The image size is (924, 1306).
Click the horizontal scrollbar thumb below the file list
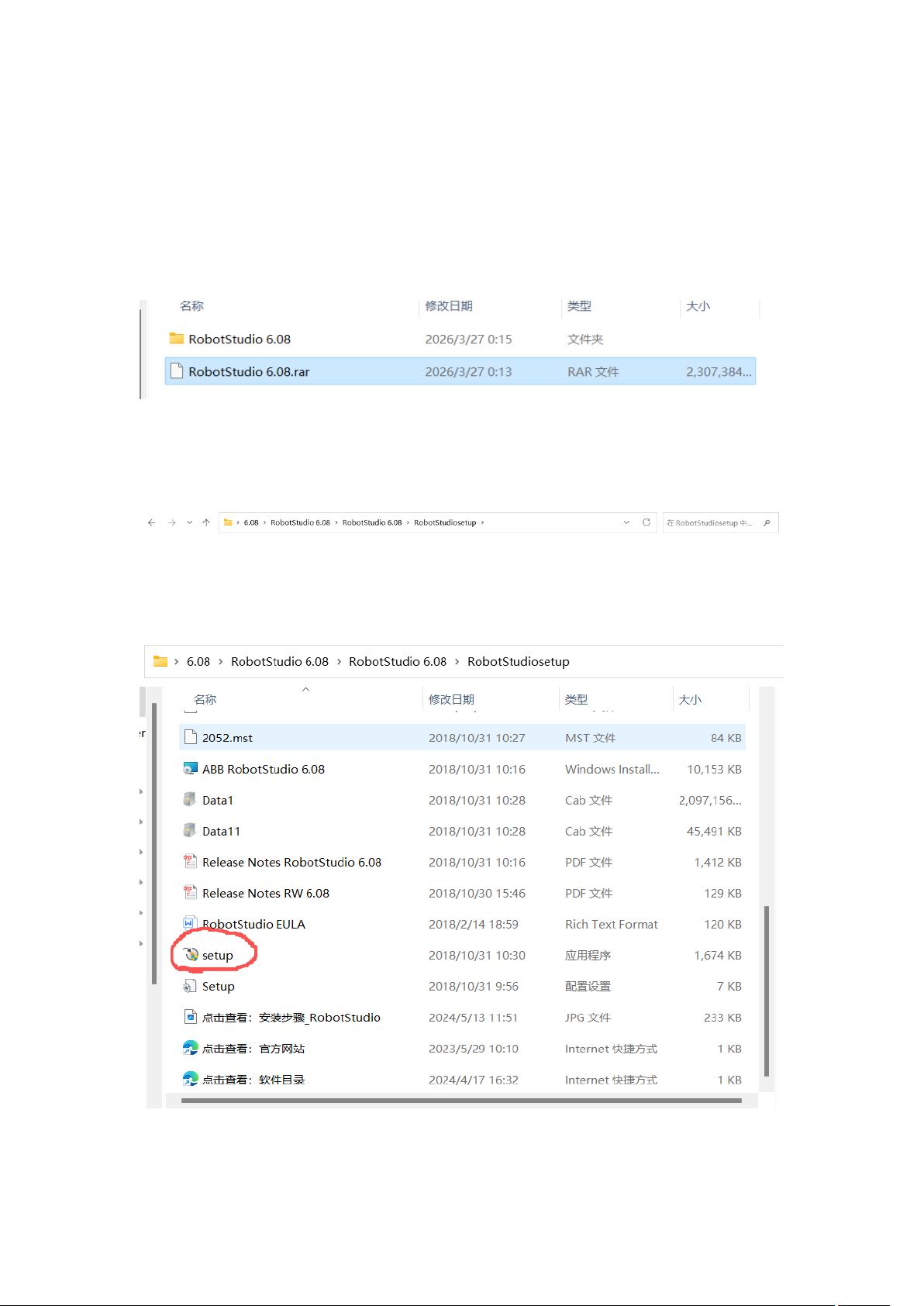coord(461,1100)
